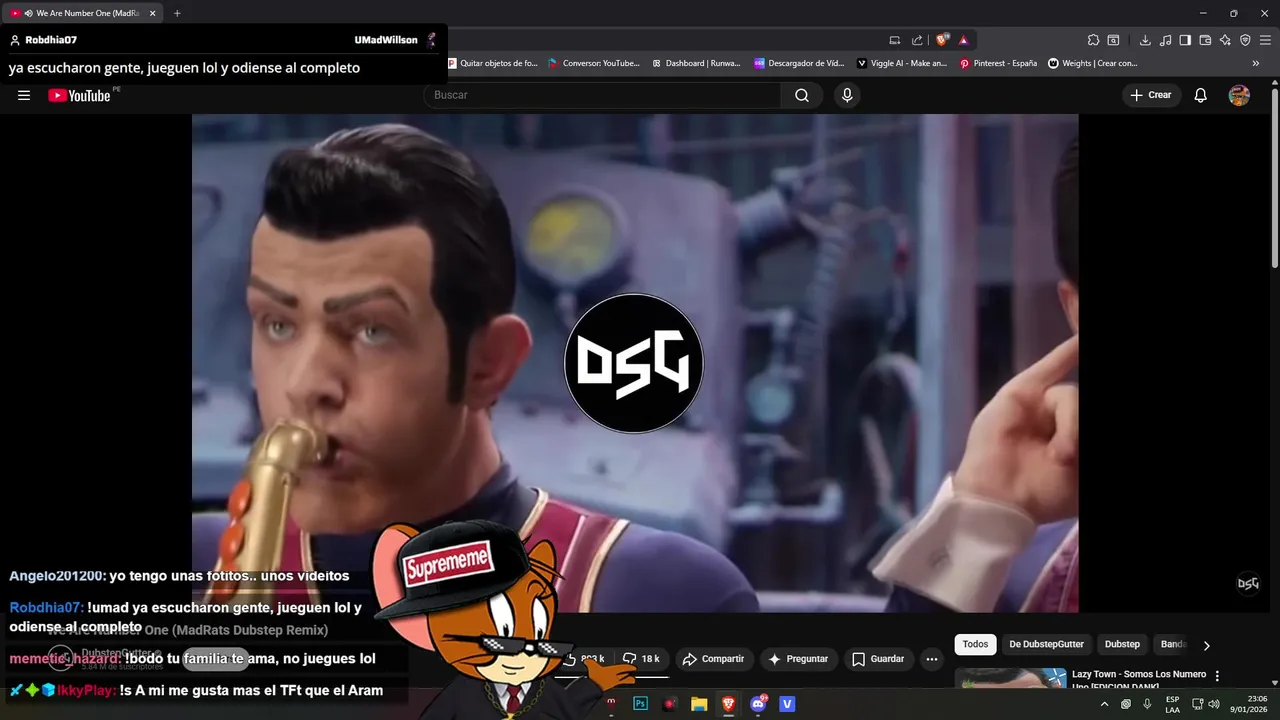Open Viggle AI bookmark
The image size is (1280, 720).
[901, 63]
